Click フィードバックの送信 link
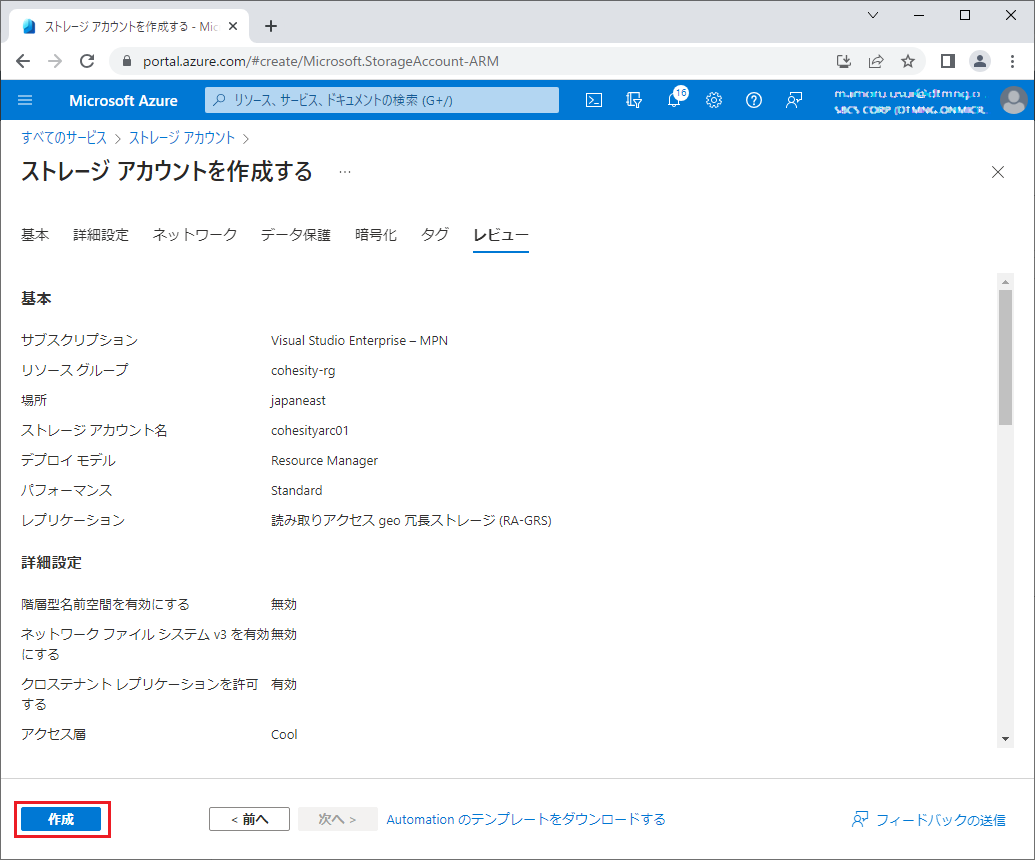 click(x=929, y=820)
